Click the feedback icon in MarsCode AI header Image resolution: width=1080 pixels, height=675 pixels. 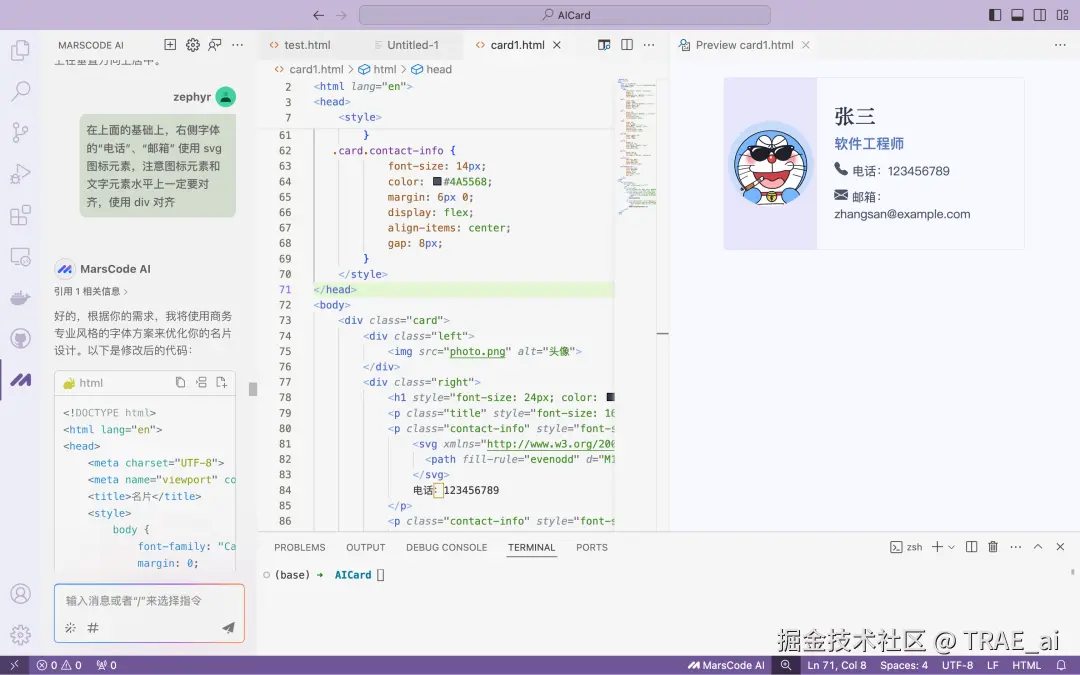[215, 45]
